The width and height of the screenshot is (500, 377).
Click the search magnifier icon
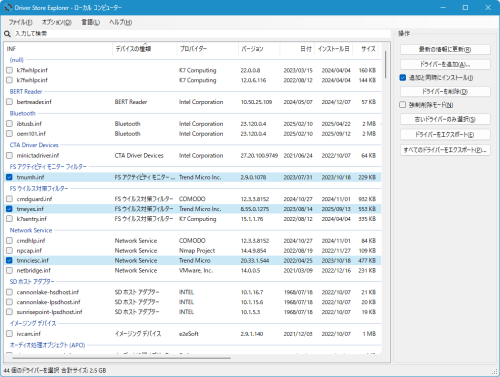click(x=7, y=34)
